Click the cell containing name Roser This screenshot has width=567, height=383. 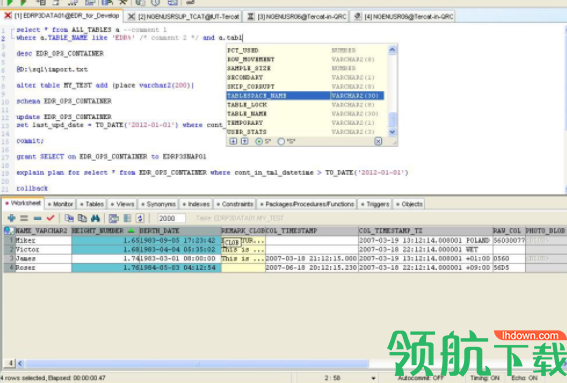coord(43,268)
